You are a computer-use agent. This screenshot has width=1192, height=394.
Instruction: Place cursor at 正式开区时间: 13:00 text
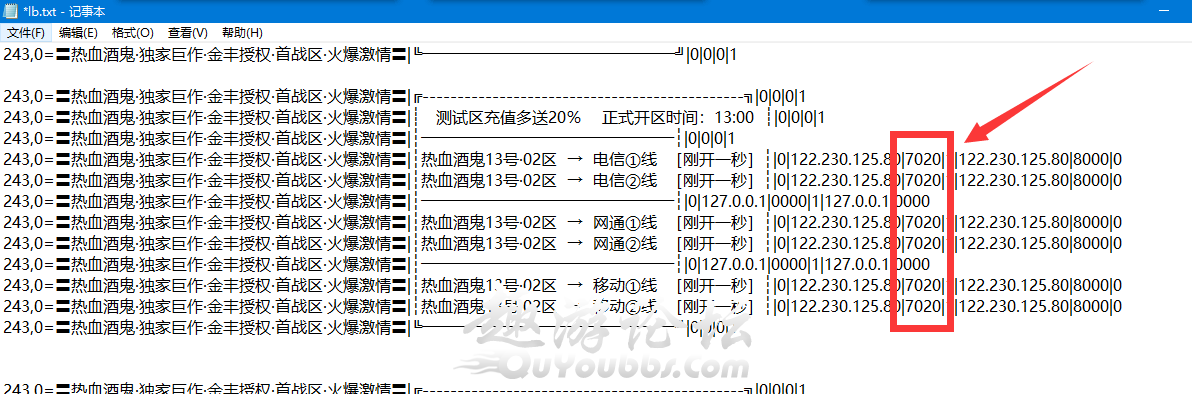click(678, 118)
